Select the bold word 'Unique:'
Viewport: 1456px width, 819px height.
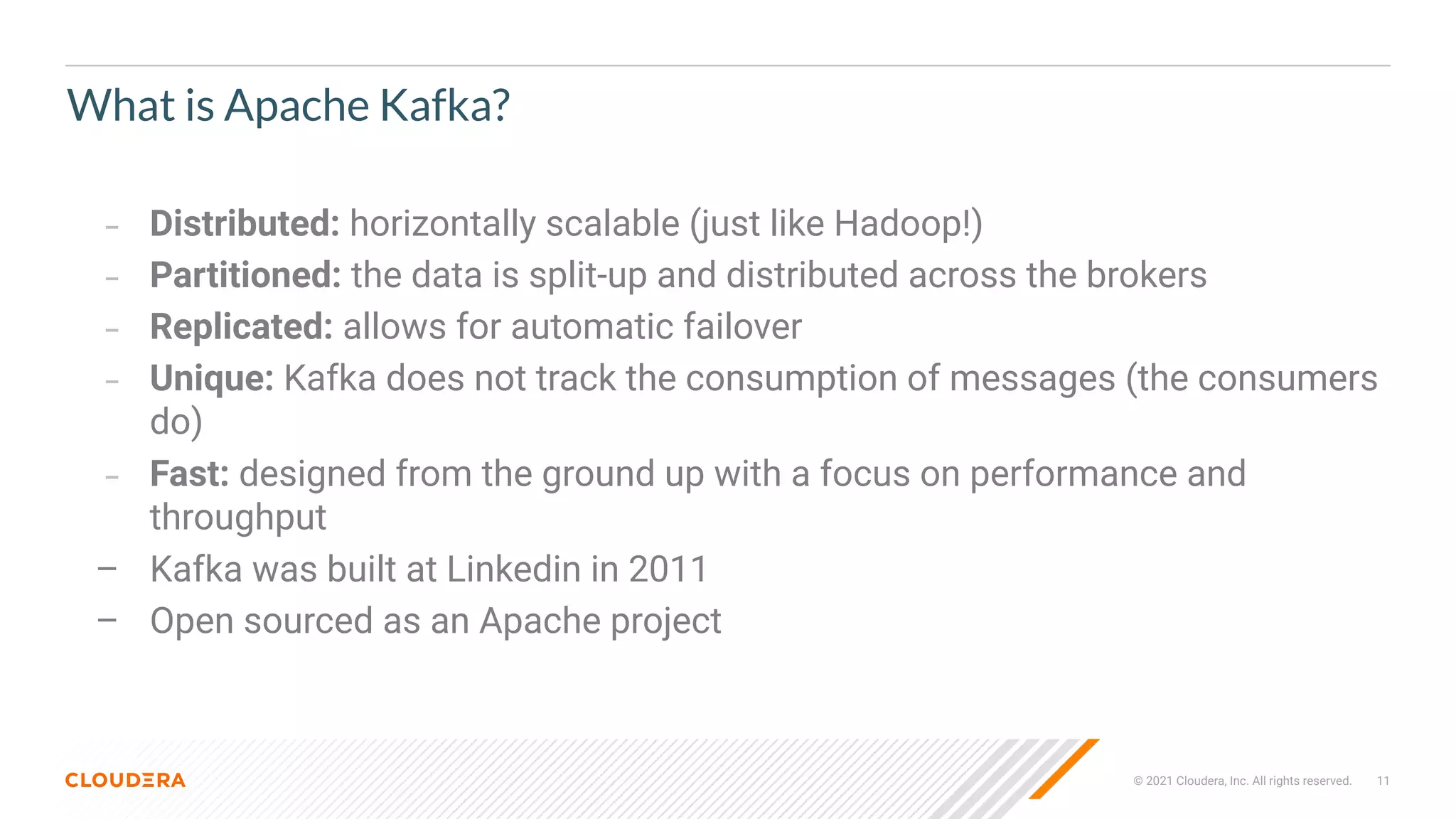point(211,378)
